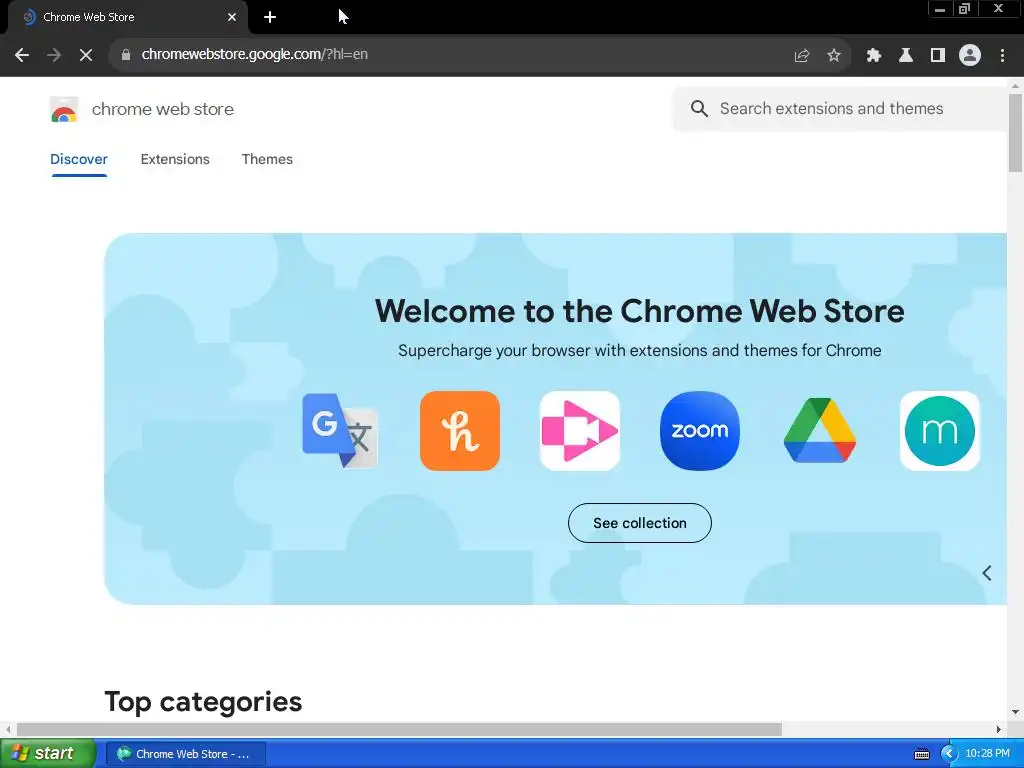Click the tray keyboard icon
1024x768 pixels.
921,754
